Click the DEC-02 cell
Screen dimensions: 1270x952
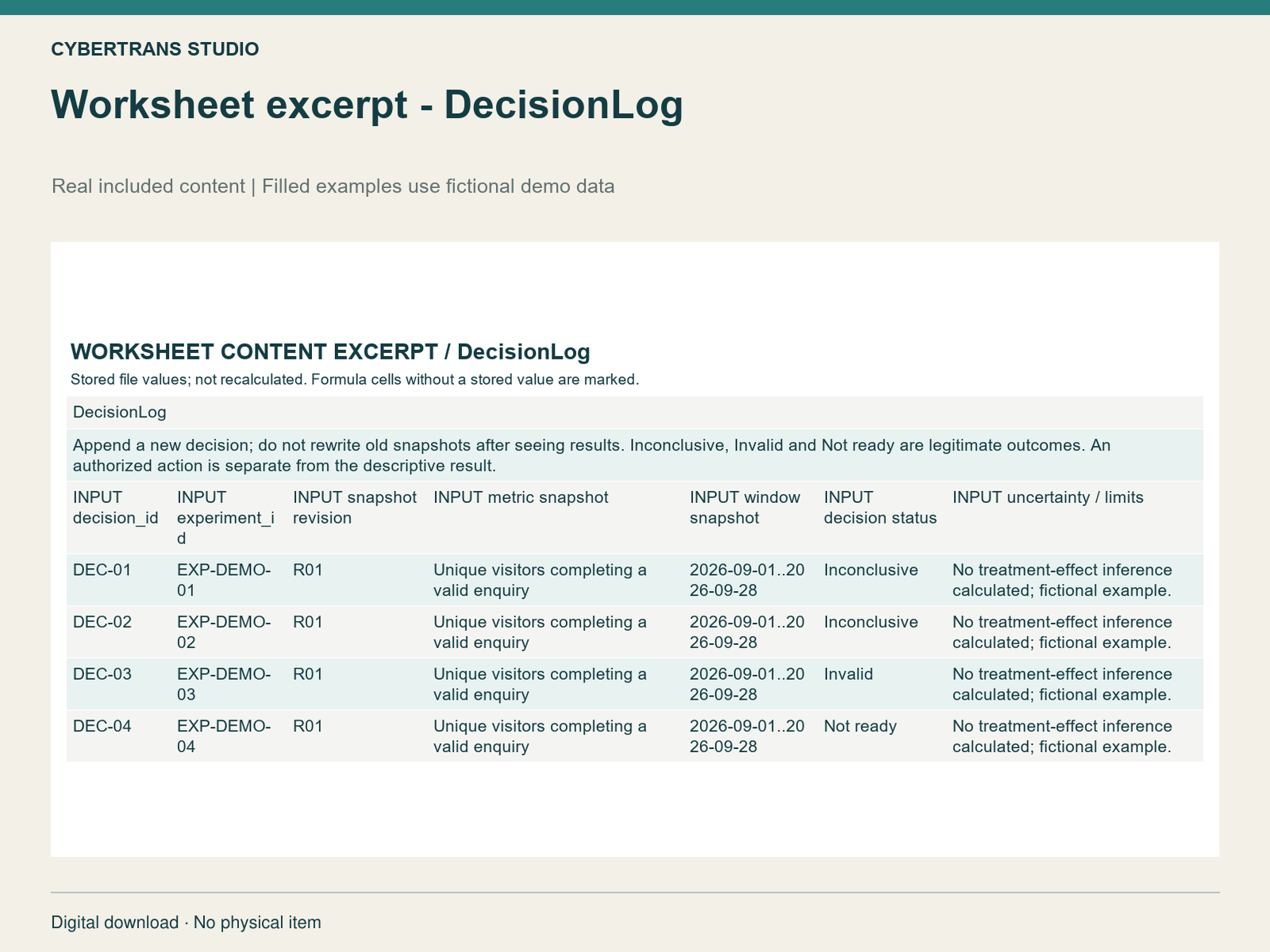pos(102,623)
